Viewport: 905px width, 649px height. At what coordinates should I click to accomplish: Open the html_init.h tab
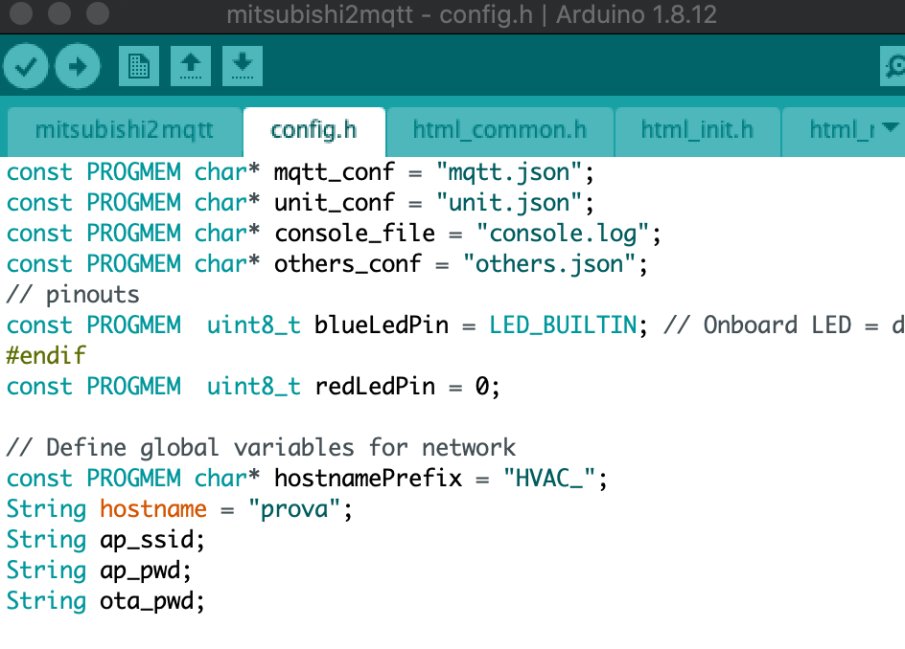(697, 130)
